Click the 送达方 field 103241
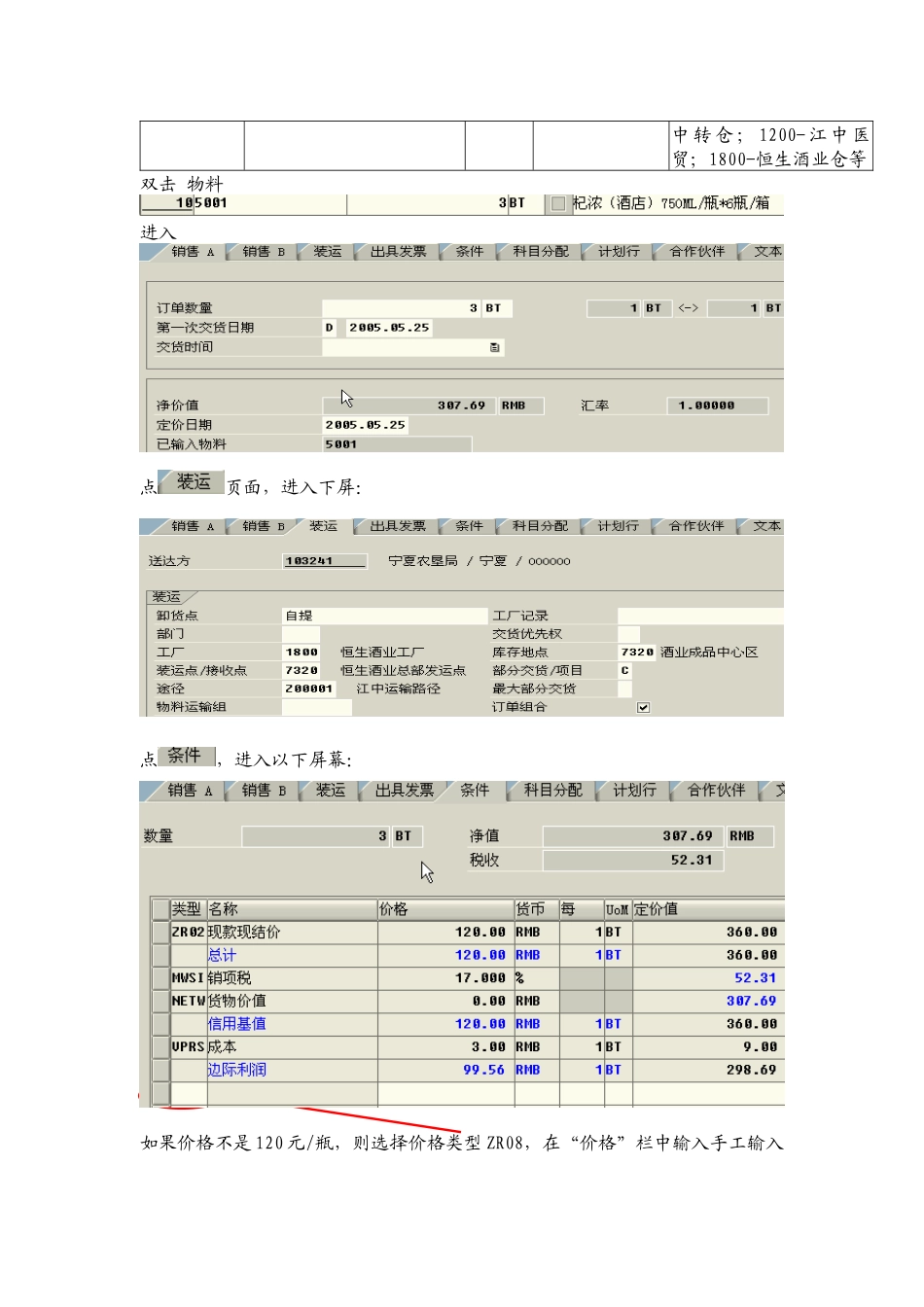This screenshot has height=1307, width=924. click(325, 561)
